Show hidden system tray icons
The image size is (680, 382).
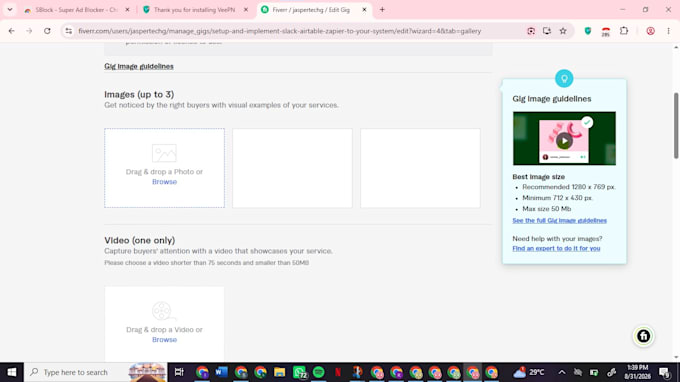coord(562,372)
